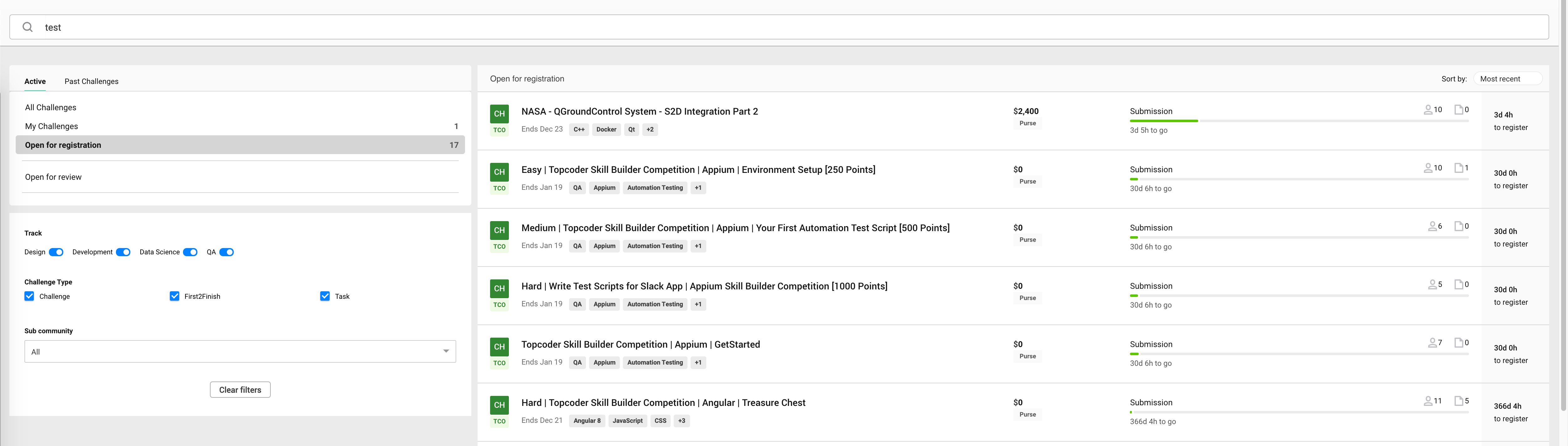Image resolution: width=1568 pixels, height=446 pixels.
Task: Click submissions icon on Medium Appium row
Action: (x=1458, y=226)
